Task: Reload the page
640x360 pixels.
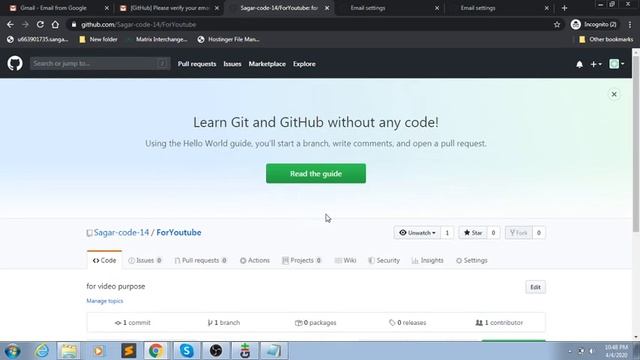Action: point(40,24)
